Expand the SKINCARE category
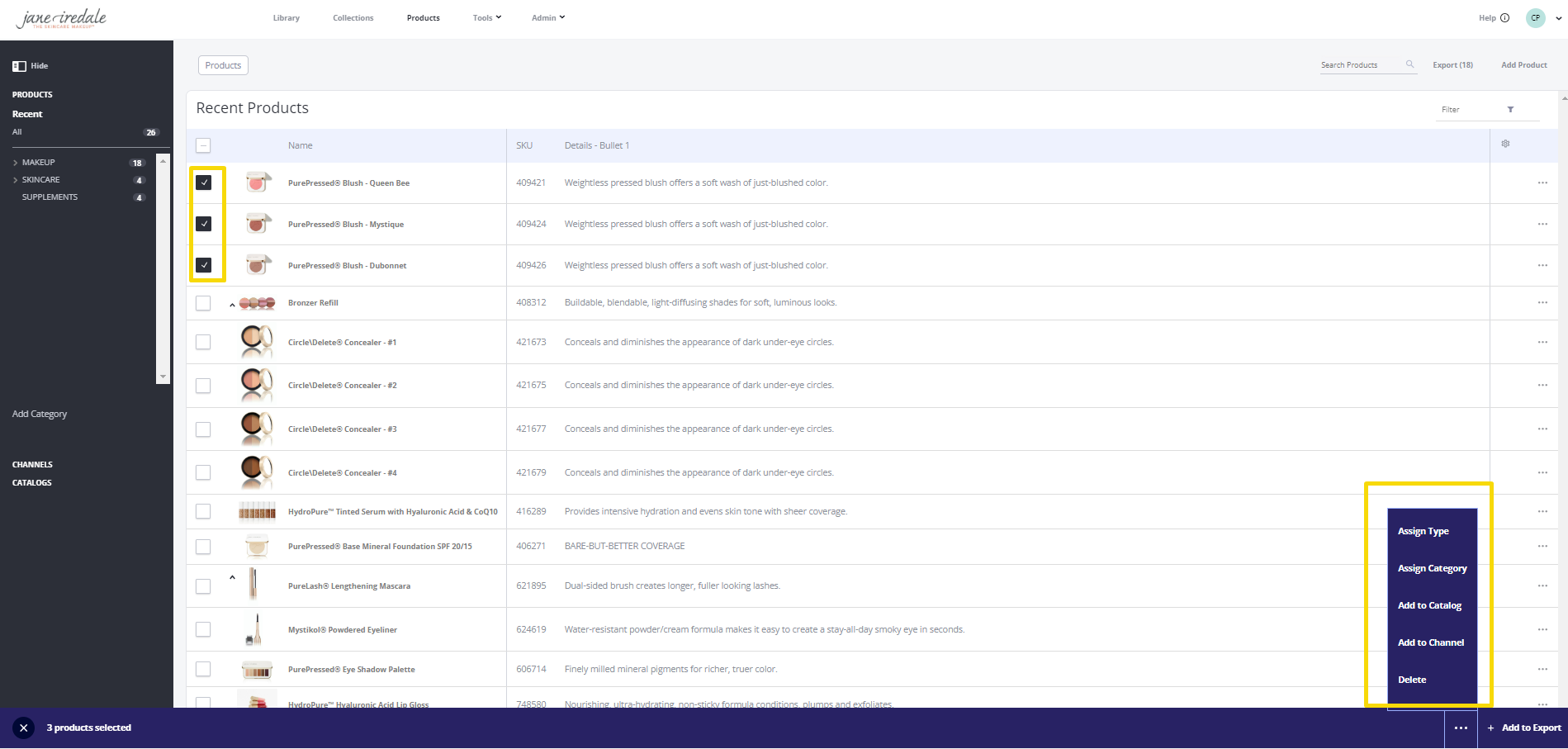1568x749 pixels. 15,180
